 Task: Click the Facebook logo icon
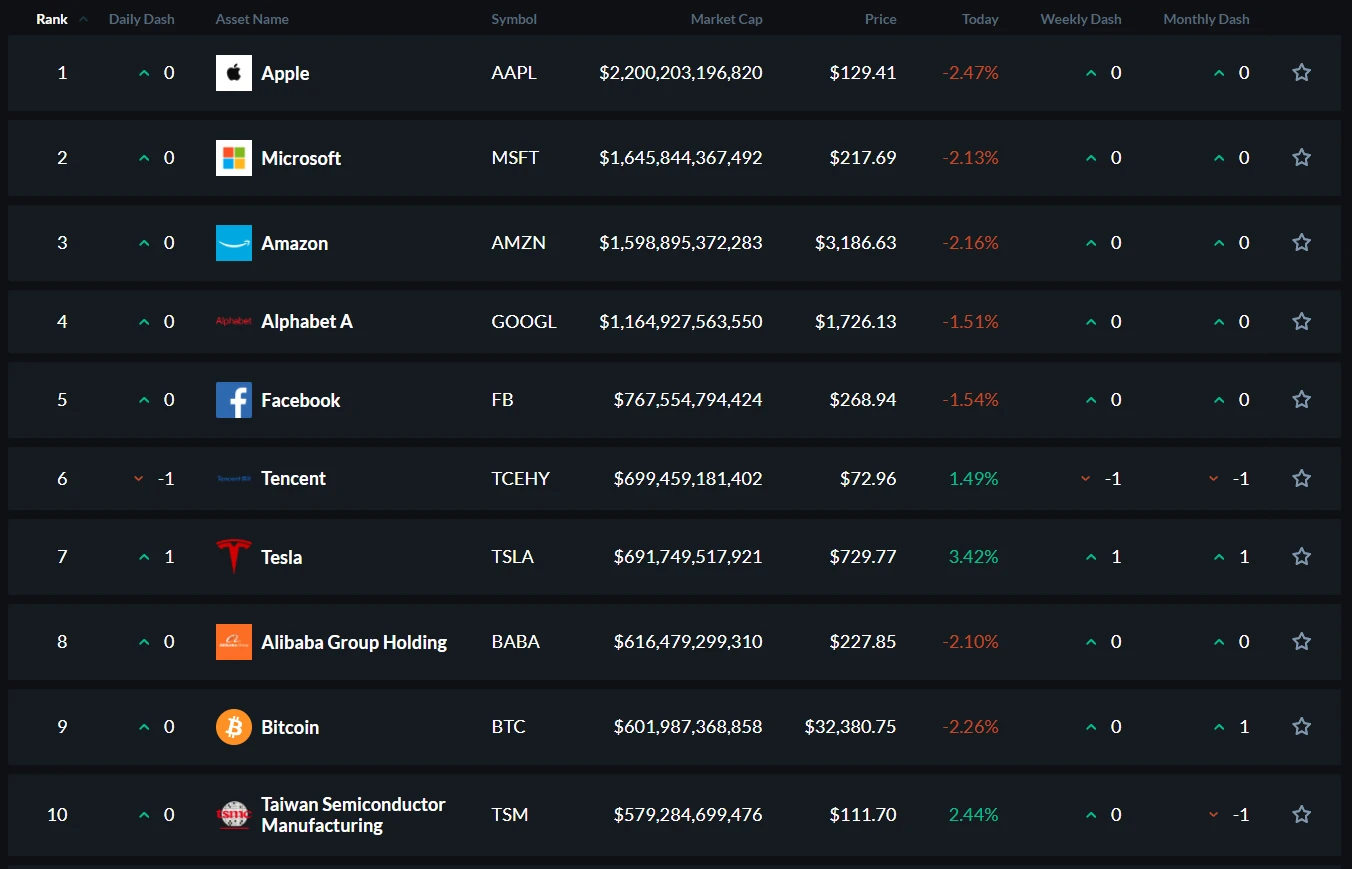click(x=234, y=400)
